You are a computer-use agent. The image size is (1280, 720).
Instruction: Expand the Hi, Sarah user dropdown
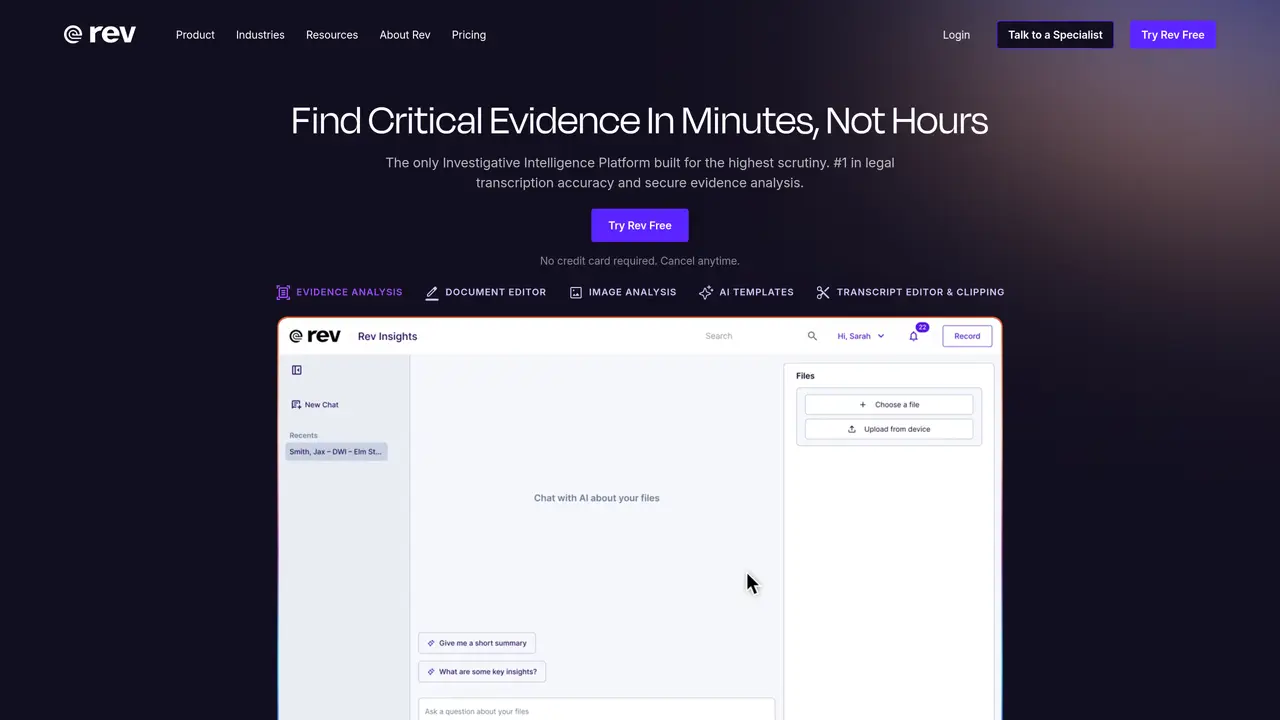pyautogui.click(x=861, y=336)
